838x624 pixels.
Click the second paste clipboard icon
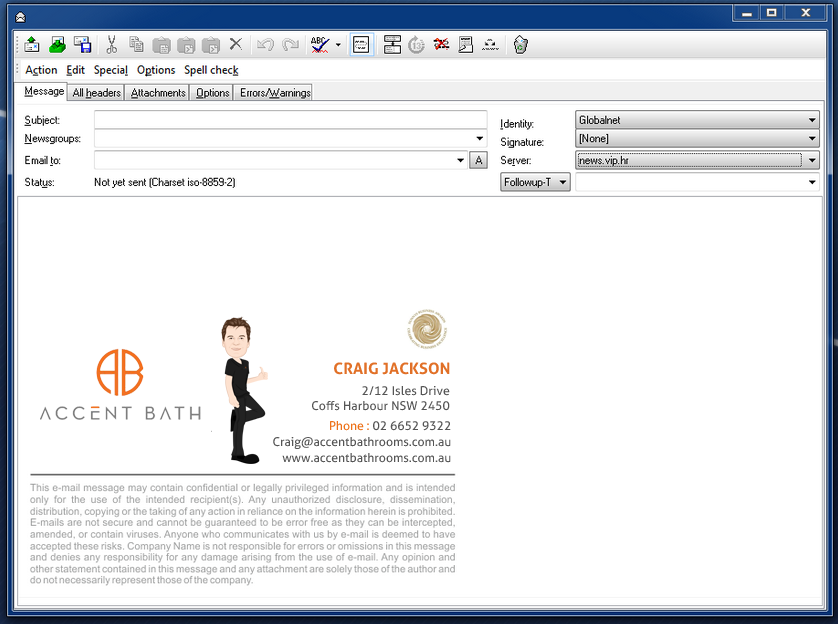[186, 45]
